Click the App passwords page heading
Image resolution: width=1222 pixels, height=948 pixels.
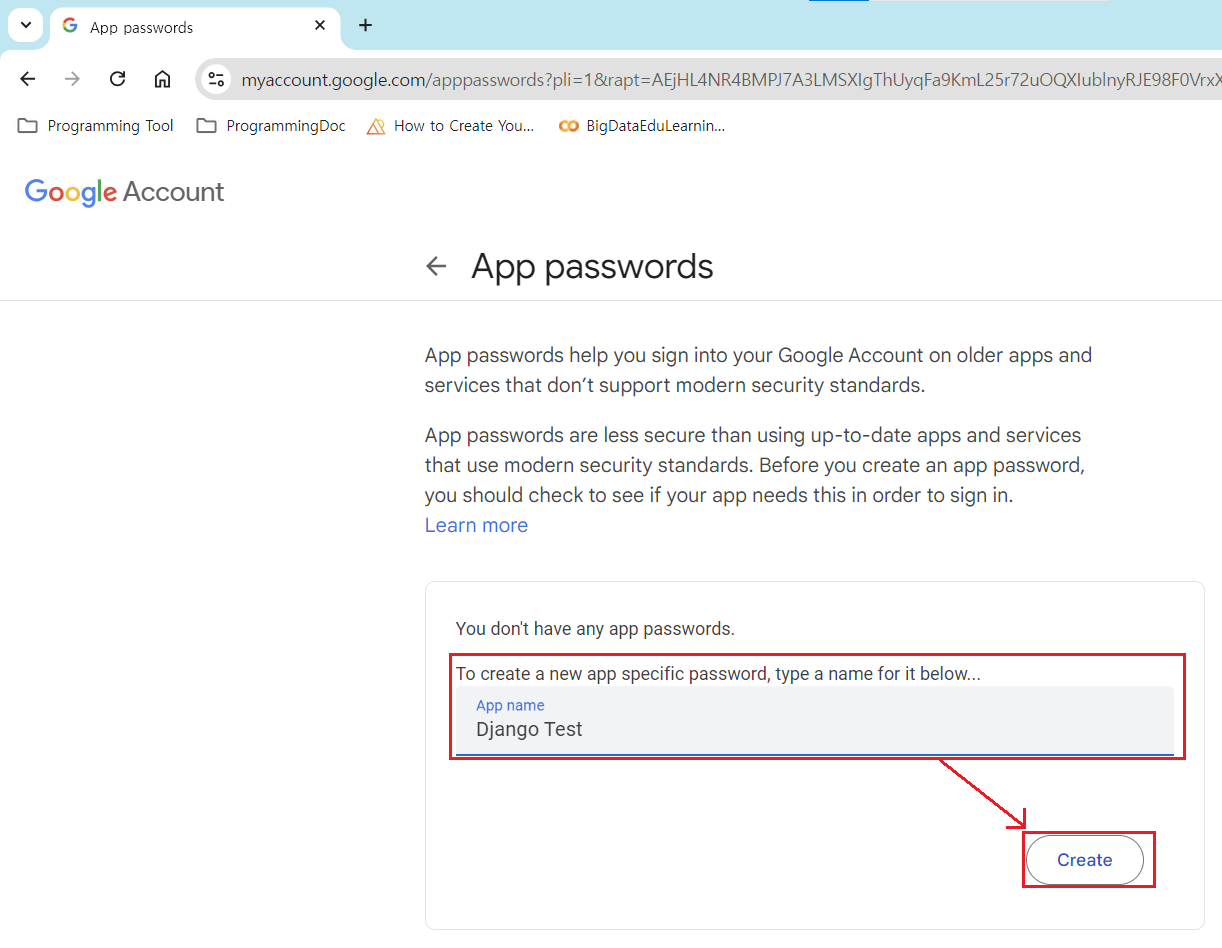tap(592, 267)
